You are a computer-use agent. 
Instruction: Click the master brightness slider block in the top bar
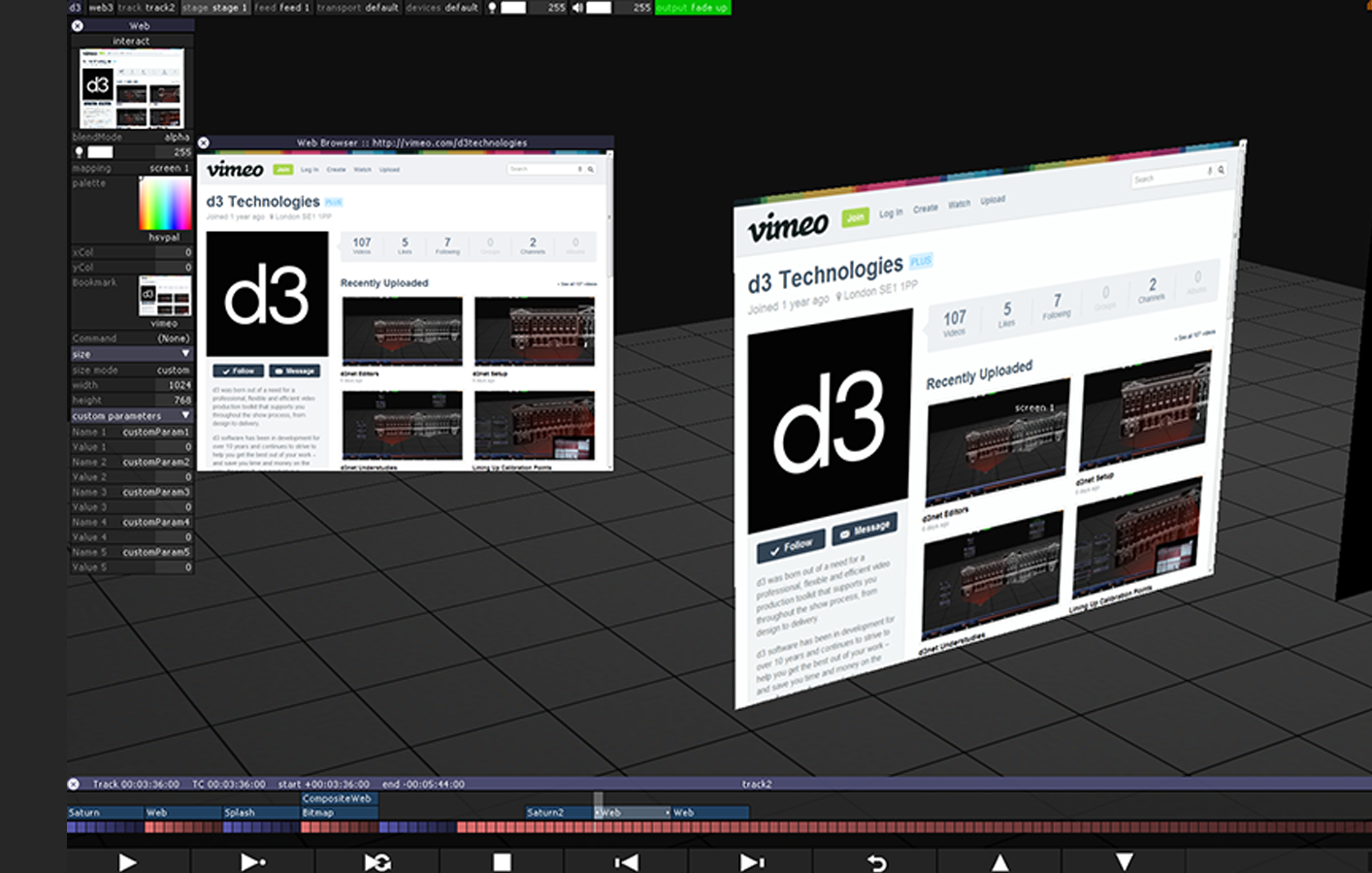(x=513, y=8)
